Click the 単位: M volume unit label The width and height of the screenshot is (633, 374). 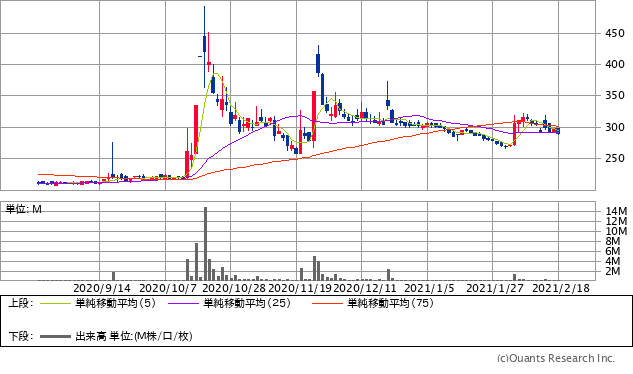click(x=23, y=209)
